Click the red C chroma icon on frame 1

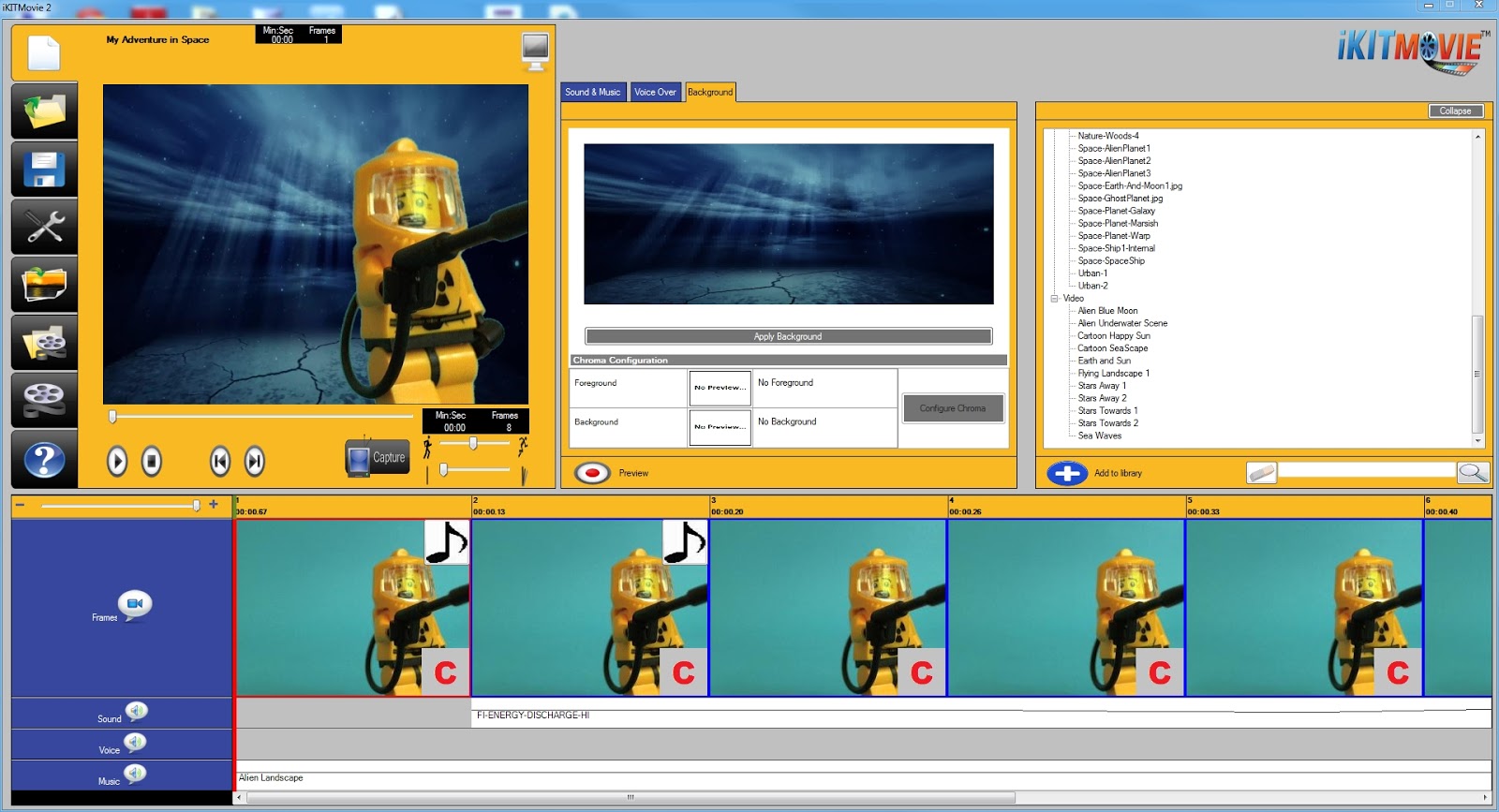tap(445, 672)
